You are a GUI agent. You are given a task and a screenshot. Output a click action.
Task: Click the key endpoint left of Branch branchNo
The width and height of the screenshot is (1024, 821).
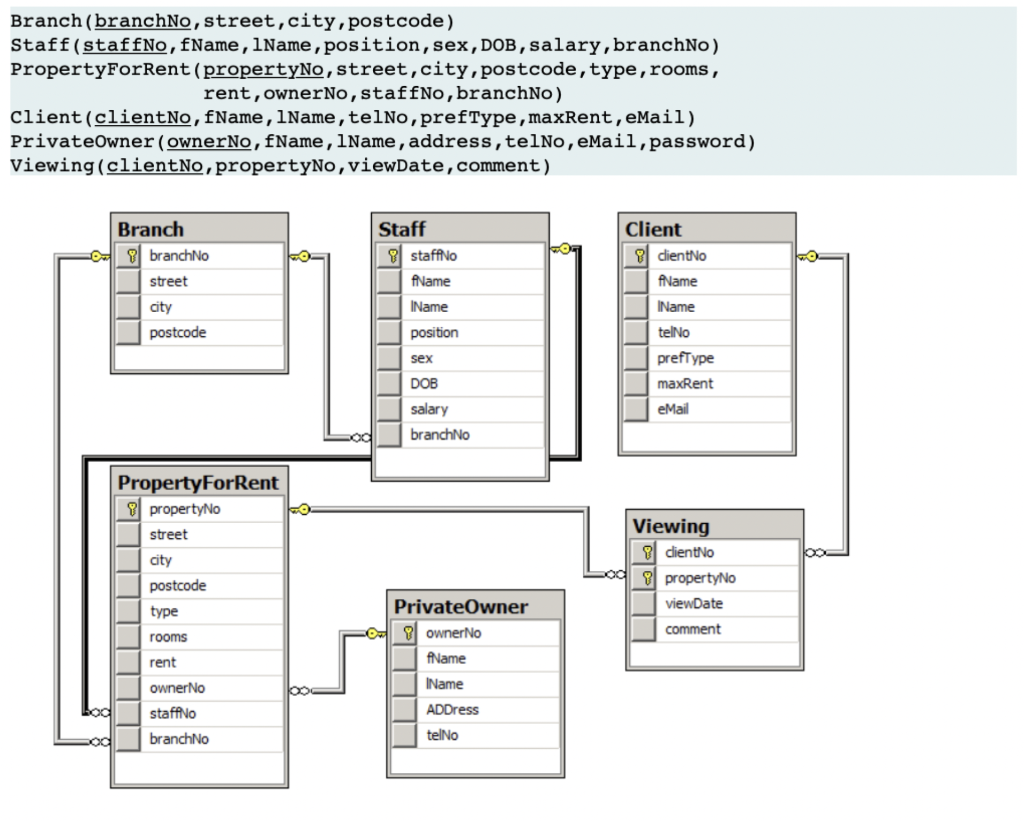tap(100, 257)
